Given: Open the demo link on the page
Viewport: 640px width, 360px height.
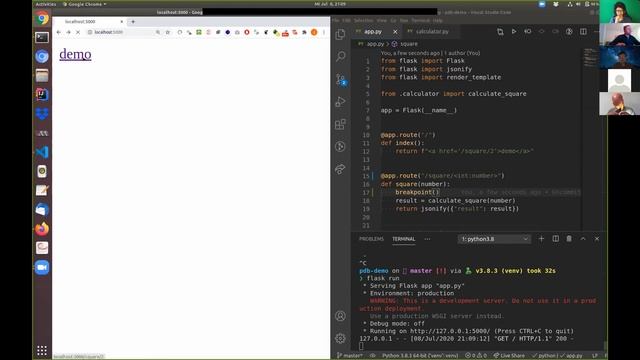Looking at the screenshot, I should [75, 54].
